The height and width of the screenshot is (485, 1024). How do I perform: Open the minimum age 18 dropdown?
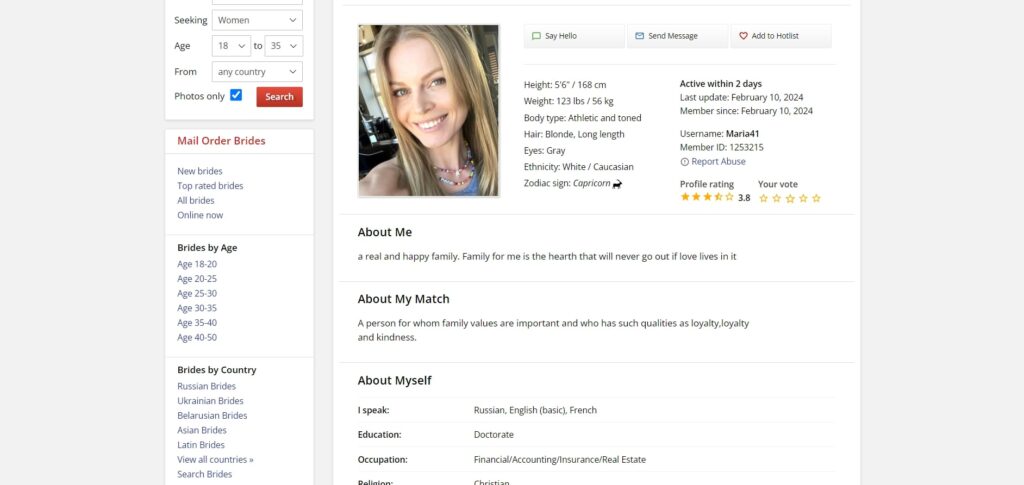coord(231,46)
